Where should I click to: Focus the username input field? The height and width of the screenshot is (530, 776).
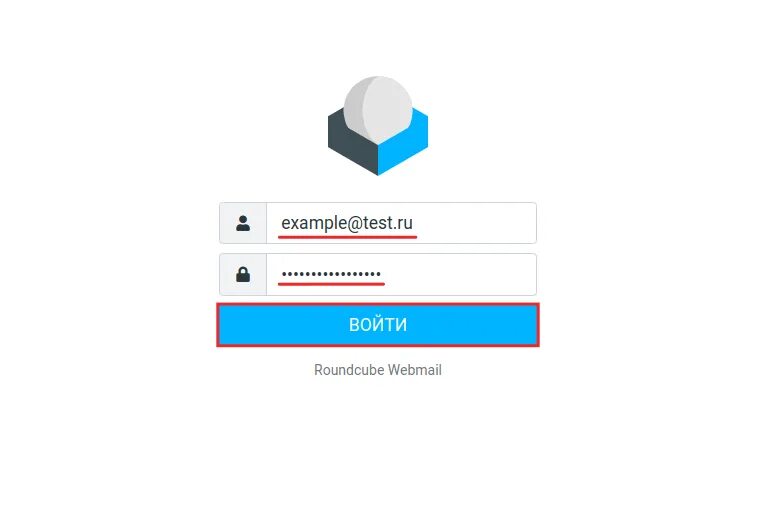pos(401,223)
